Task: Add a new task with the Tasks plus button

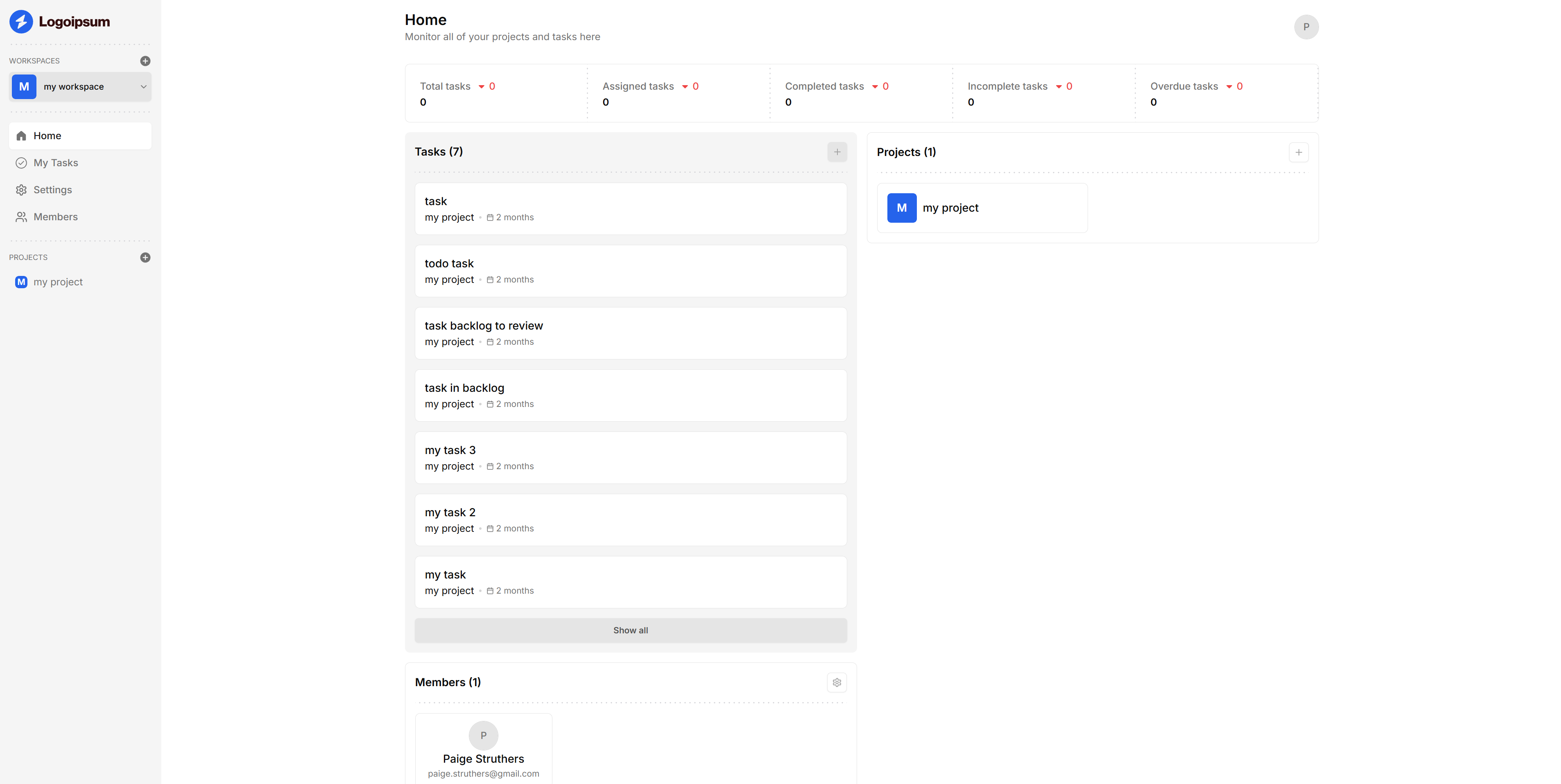Action: click(x=836, y=152)
